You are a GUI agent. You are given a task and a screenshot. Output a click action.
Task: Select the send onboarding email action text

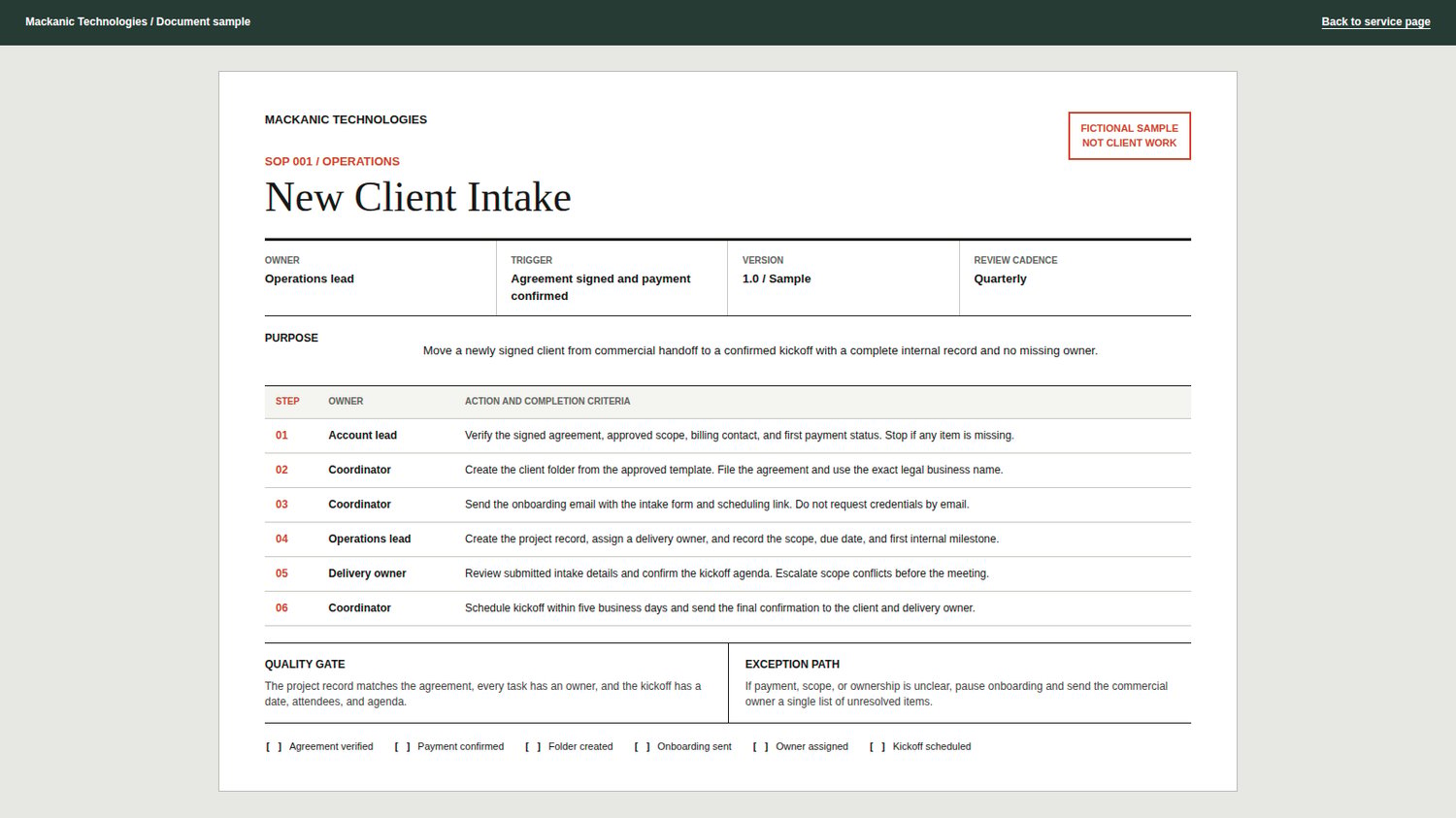coord(716,505)
